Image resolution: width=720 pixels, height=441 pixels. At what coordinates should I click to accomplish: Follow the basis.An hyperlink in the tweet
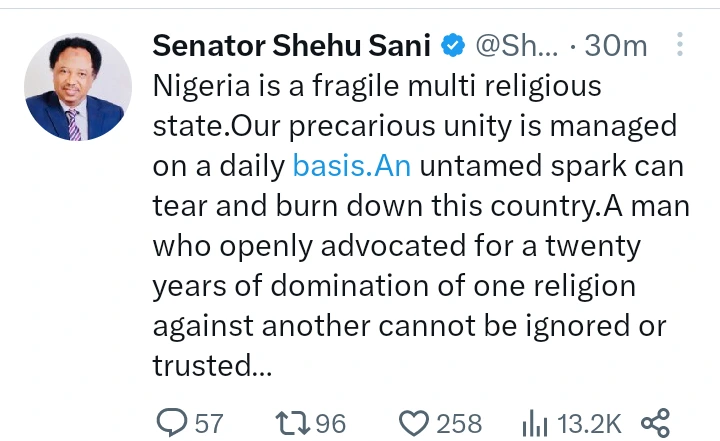click(x=352, y=166)
